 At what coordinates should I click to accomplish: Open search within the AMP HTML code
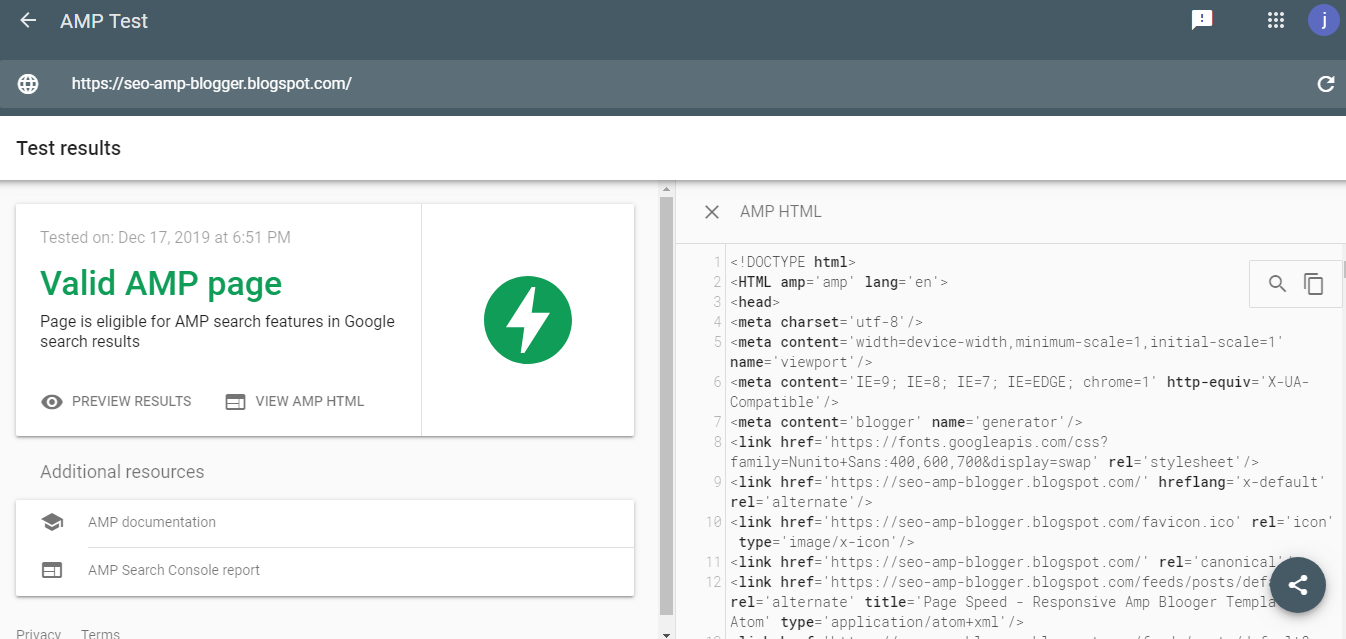(1277, 283)
